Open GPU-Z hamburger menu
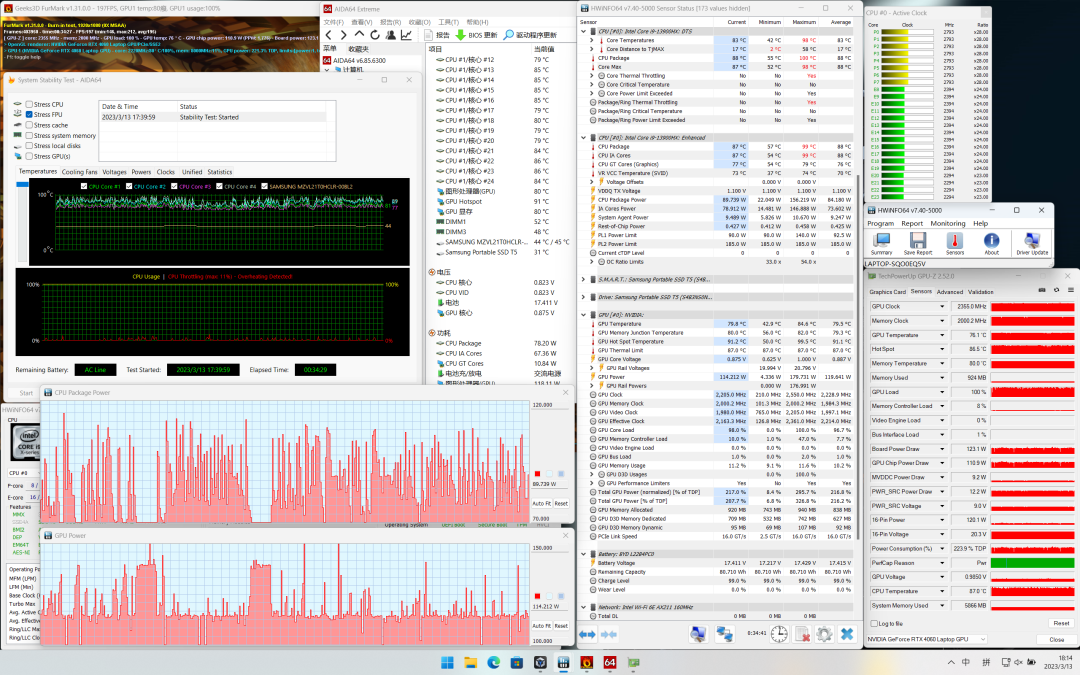This screenshot has height=675, width=1080. [x=1071, y=290]
